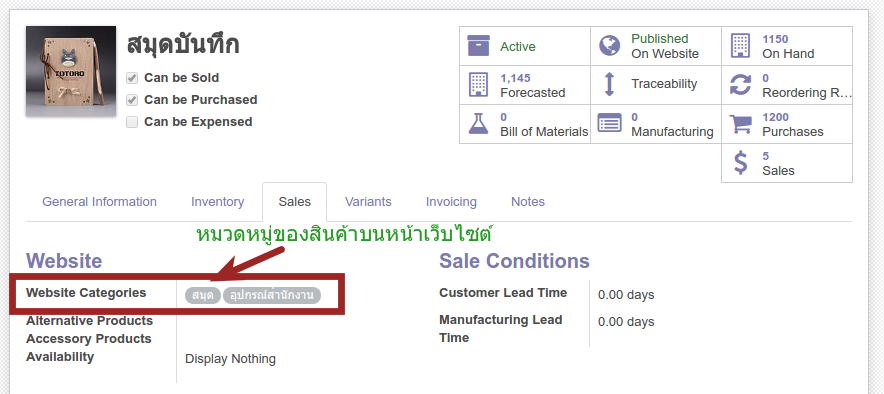Click the Traceability label text
This screenshot has width=884, height=394.
tap(664, 84)
